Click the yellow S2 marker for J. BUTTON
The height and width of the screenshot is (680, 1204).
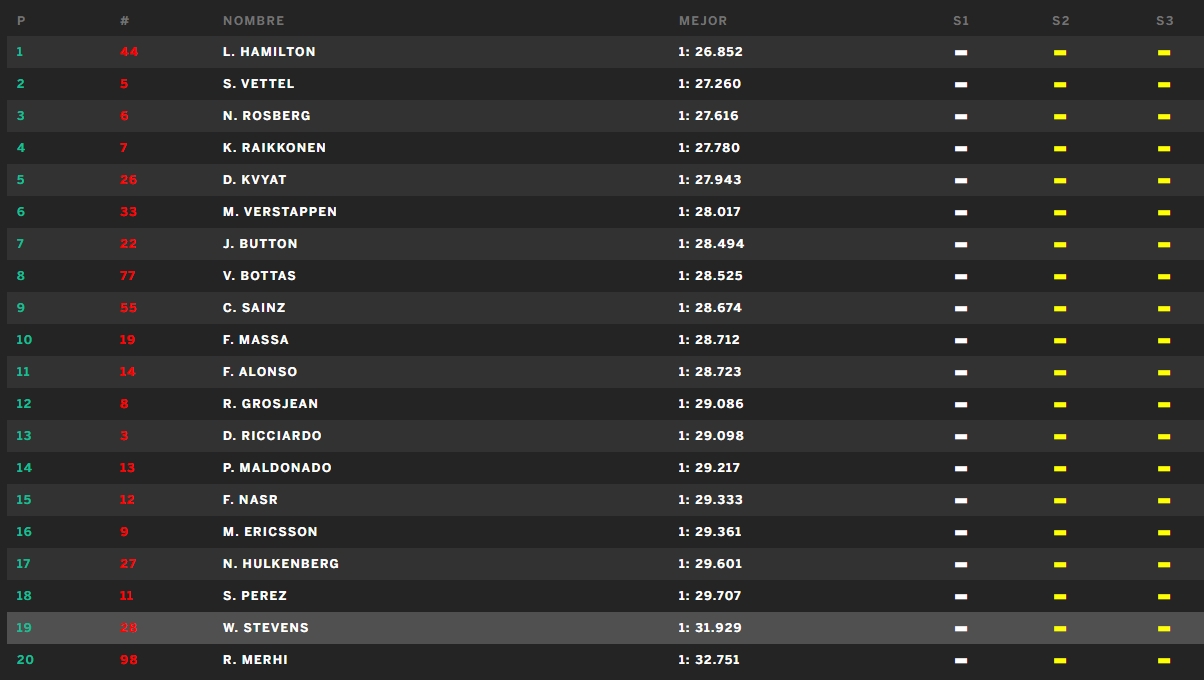(1060, 244)
